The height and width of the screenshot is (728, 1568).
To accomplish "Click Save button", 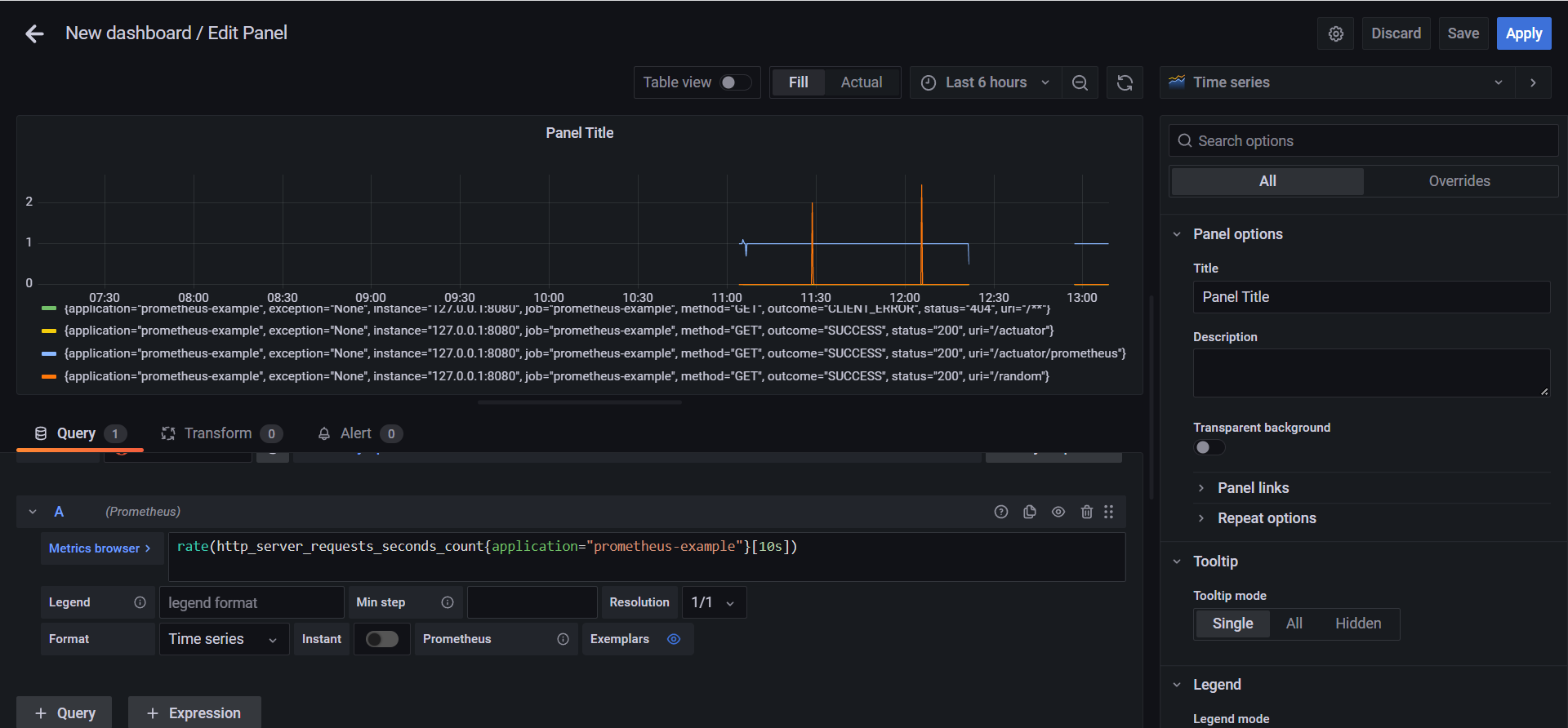I will [x=1463, y=33].
